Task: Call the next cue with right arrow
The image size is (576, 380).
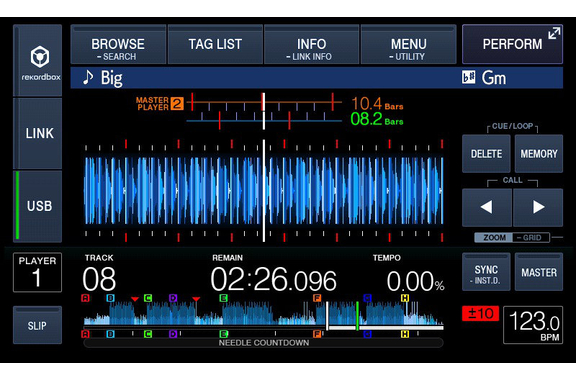Action: pyautogui.click(x=538, y=207)
